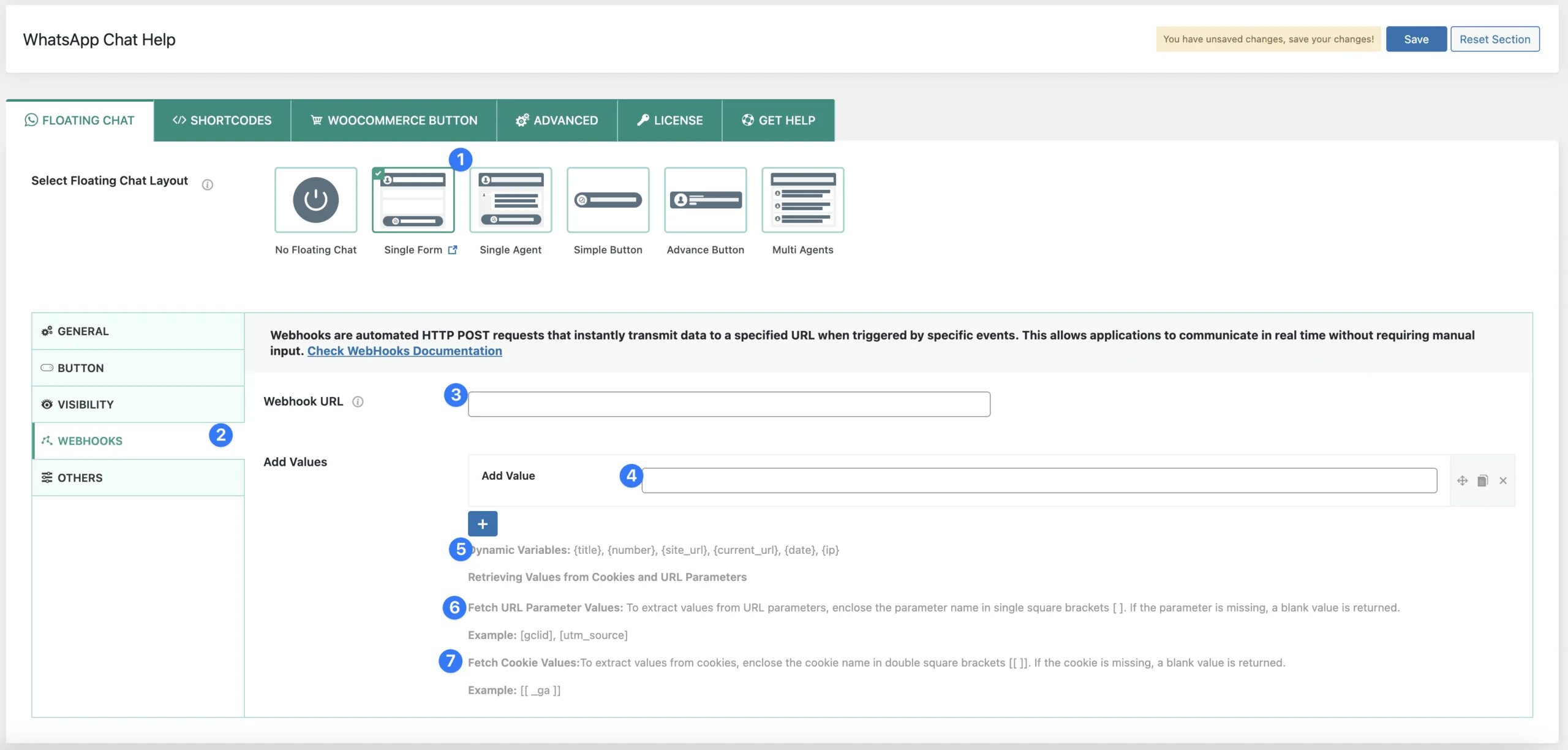The width and height of the screenshot is (1568, 750).
Task: Remove the Add Value row with X icon
Action: tap(1503, 480)
